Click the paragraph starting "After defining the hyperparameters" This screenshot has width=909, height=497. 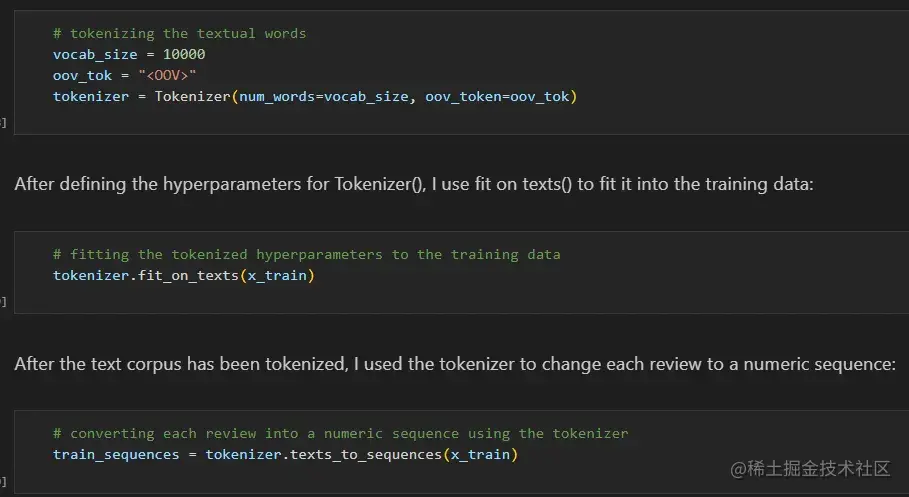414,184
